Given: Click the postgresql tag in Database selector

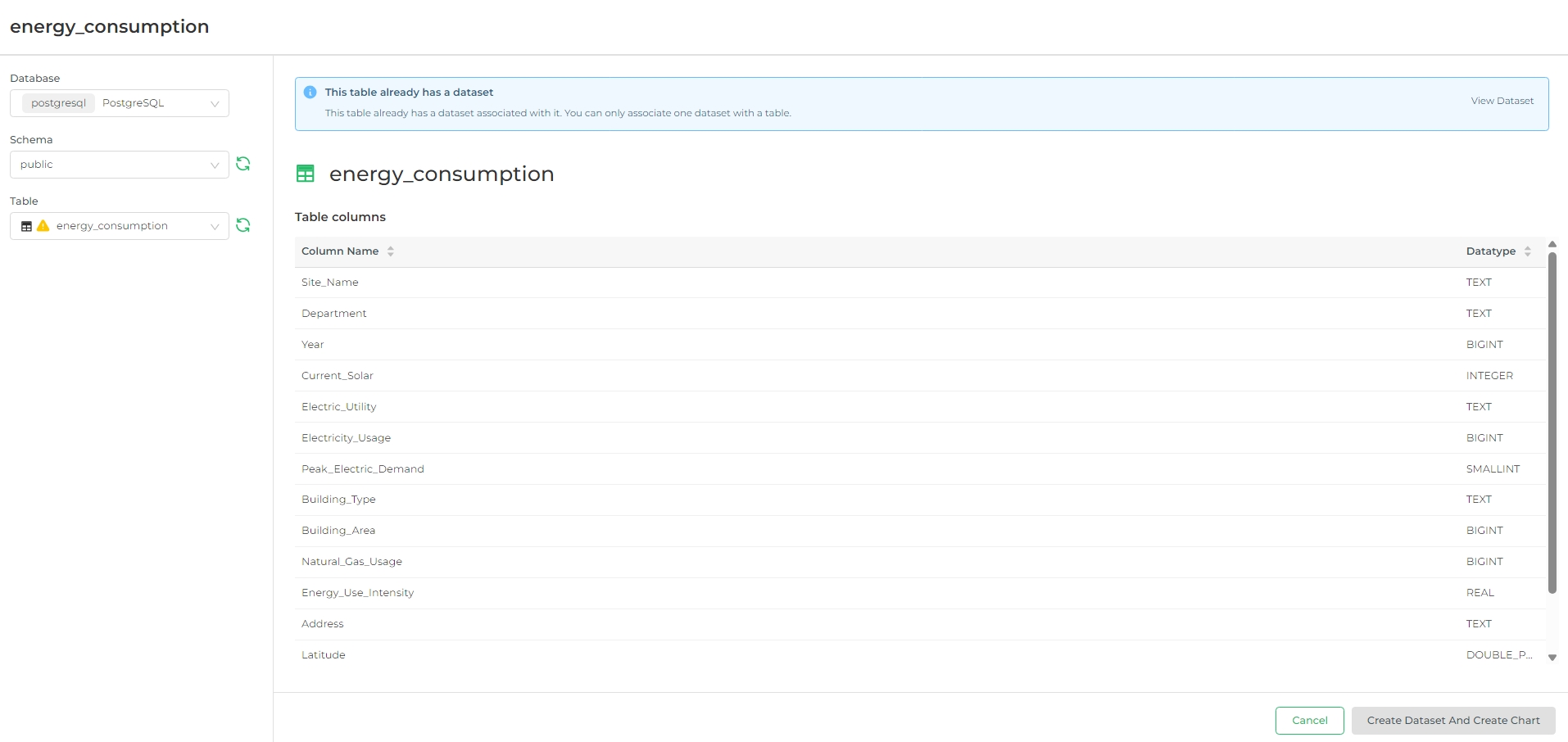Looking at the screenshot, I should pyautogui.click(x=58, y=103).
